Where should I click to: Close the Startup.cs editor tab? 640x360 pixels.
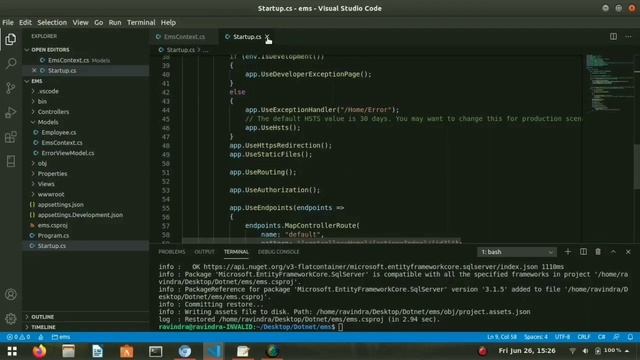267,37
